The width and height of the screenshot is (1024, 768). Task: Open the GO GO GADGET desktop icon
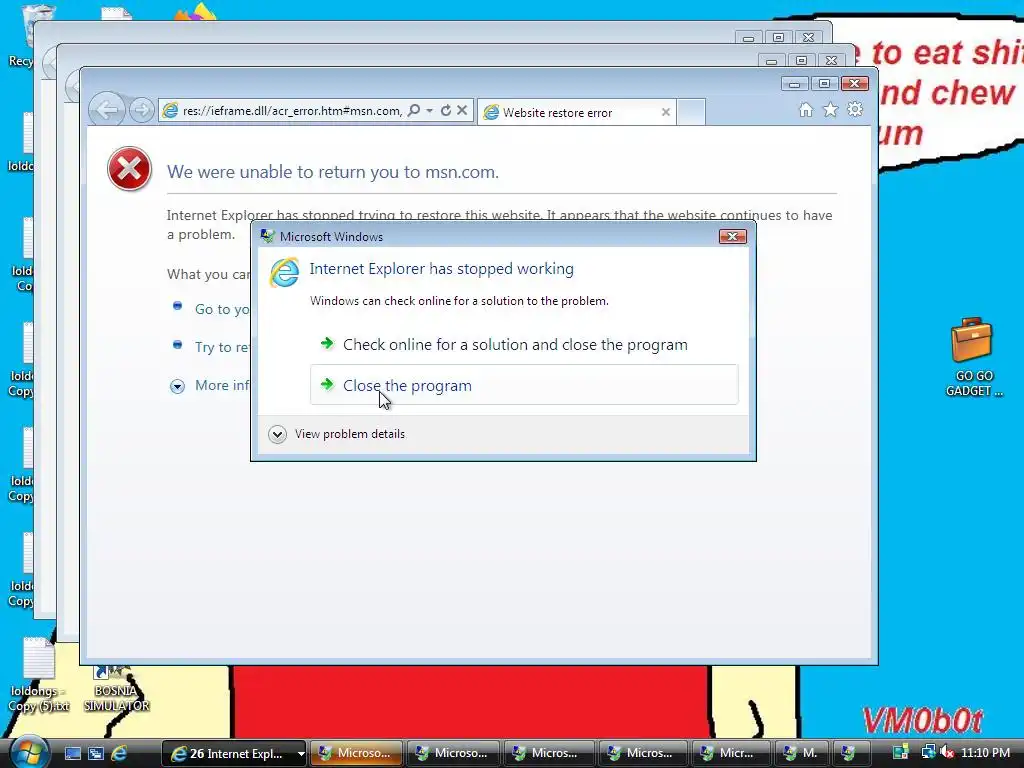tap(972, 357)
